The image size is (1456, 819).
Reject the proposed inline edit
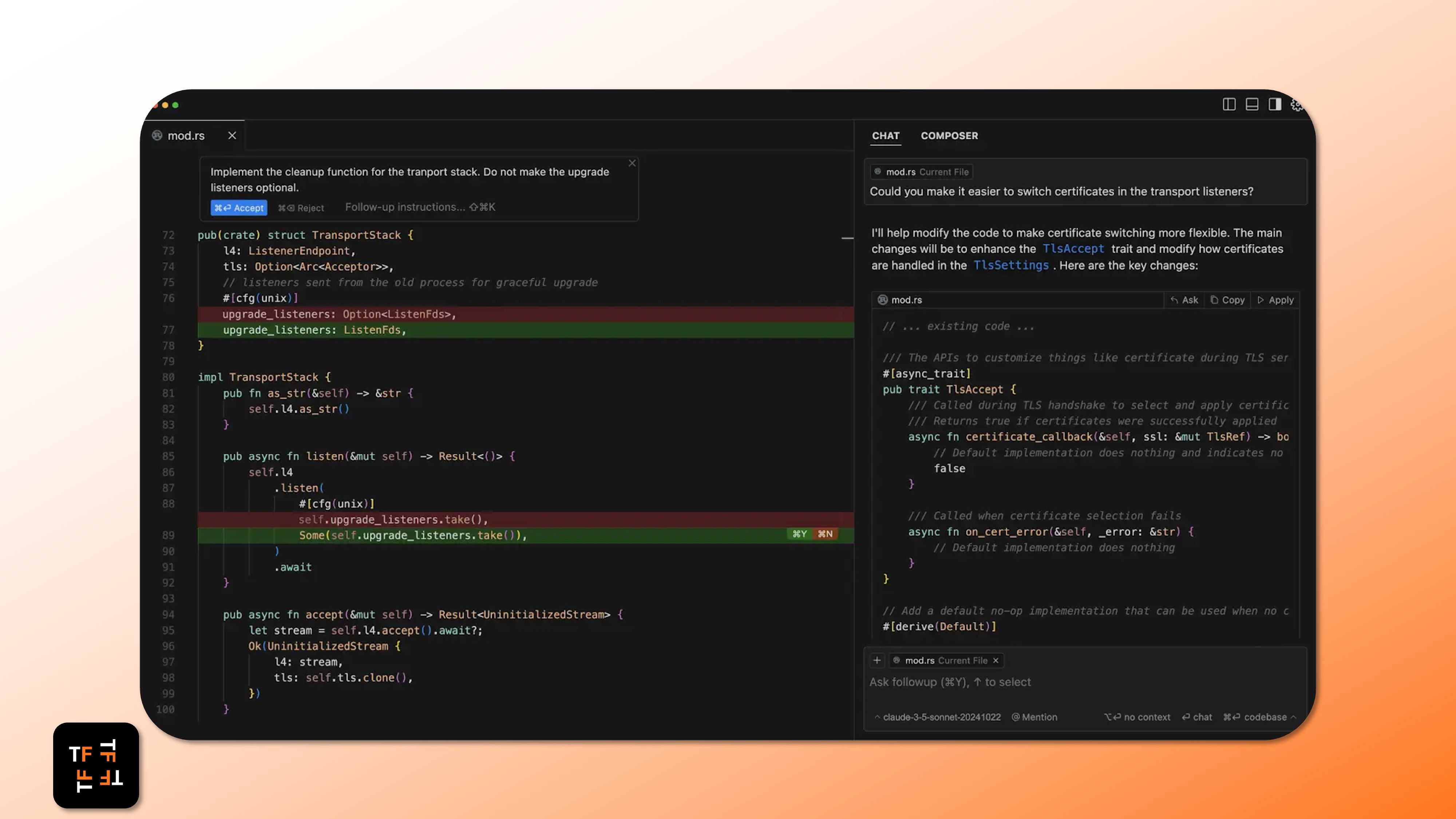301,208
